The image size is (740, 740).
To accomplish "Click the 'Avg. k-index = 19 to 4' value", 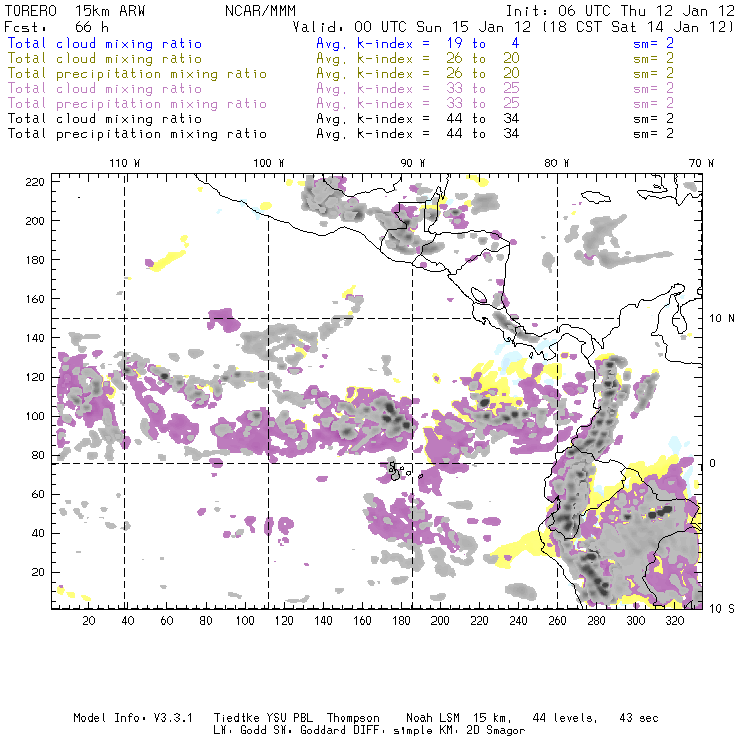I will [418, 44].
